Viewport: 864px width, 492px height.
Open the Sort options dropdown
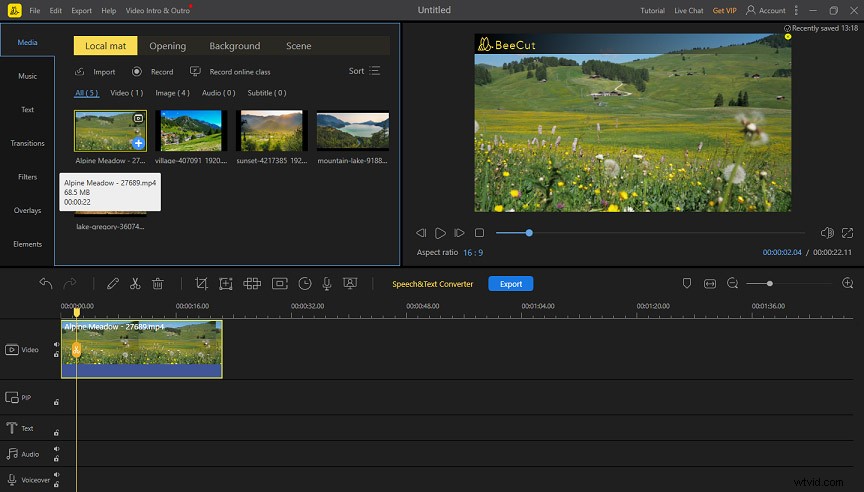pyautogui.click(x=364, y=71)
